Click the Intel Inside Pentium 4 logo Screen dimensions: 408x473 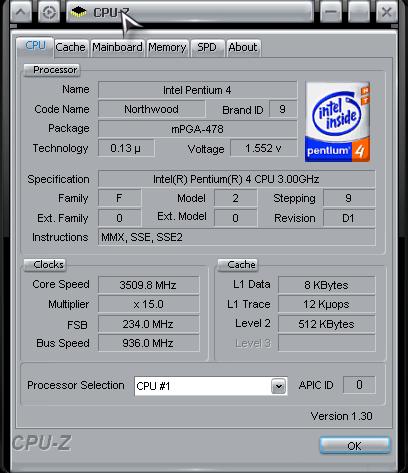[337, 122]
